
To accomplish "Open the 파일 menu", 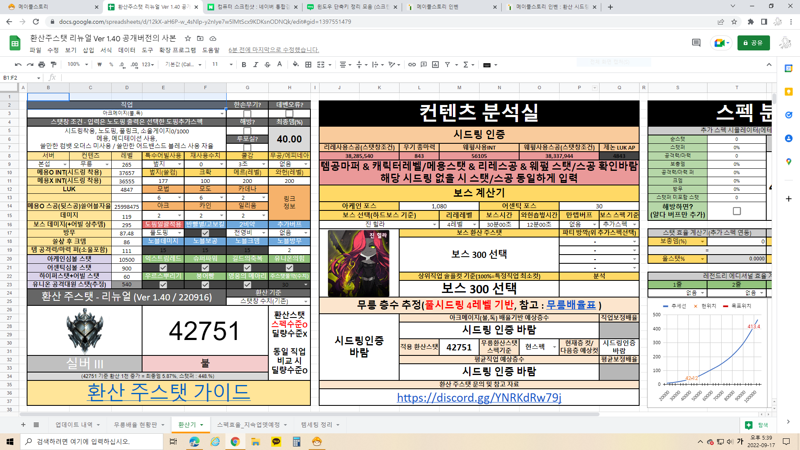I will pyautogui.click(x=35, y=50).
